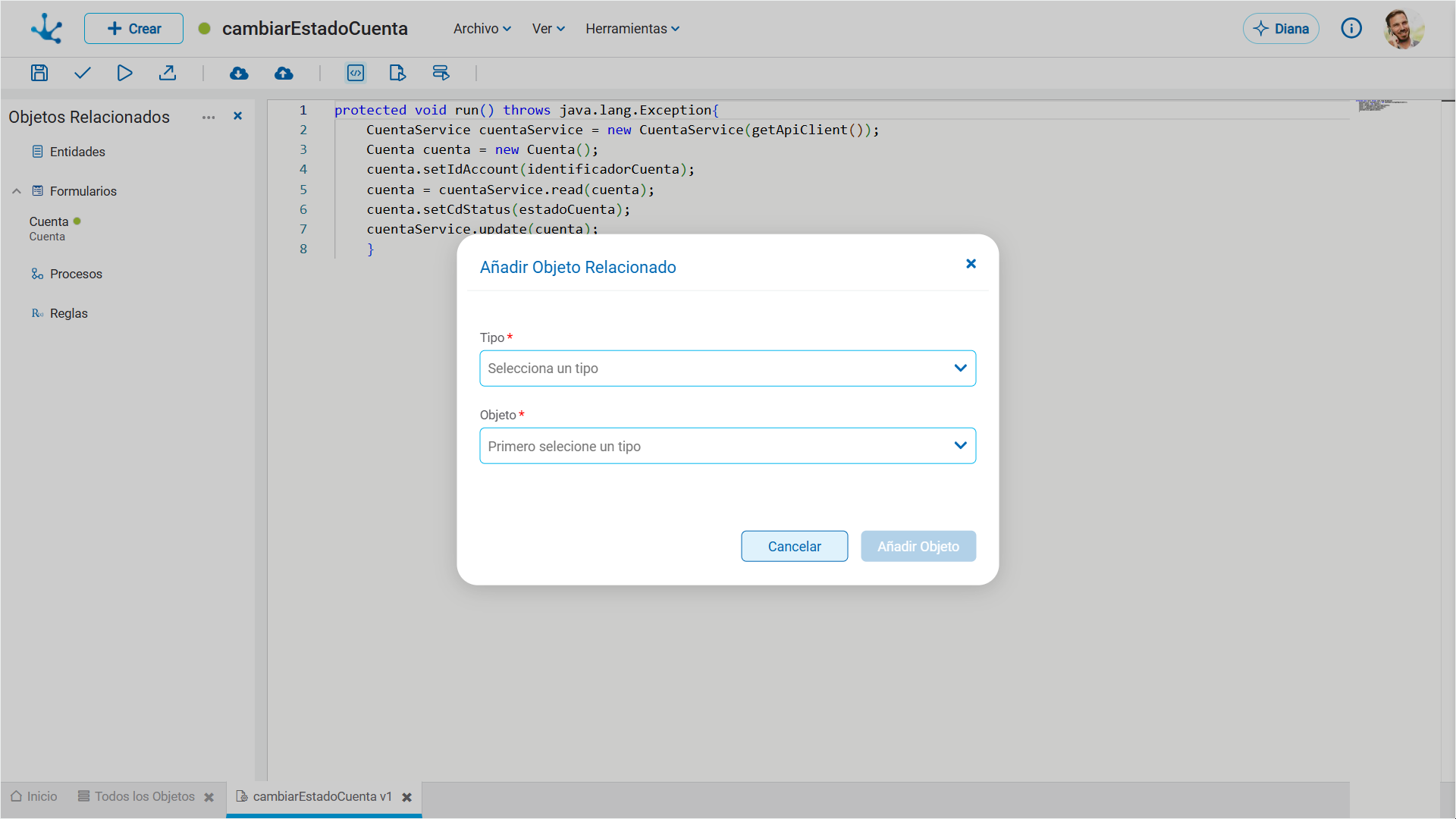Click the checkmark validate icon
The width and height of the screenshot is (1456, 819).
[83, 73]
